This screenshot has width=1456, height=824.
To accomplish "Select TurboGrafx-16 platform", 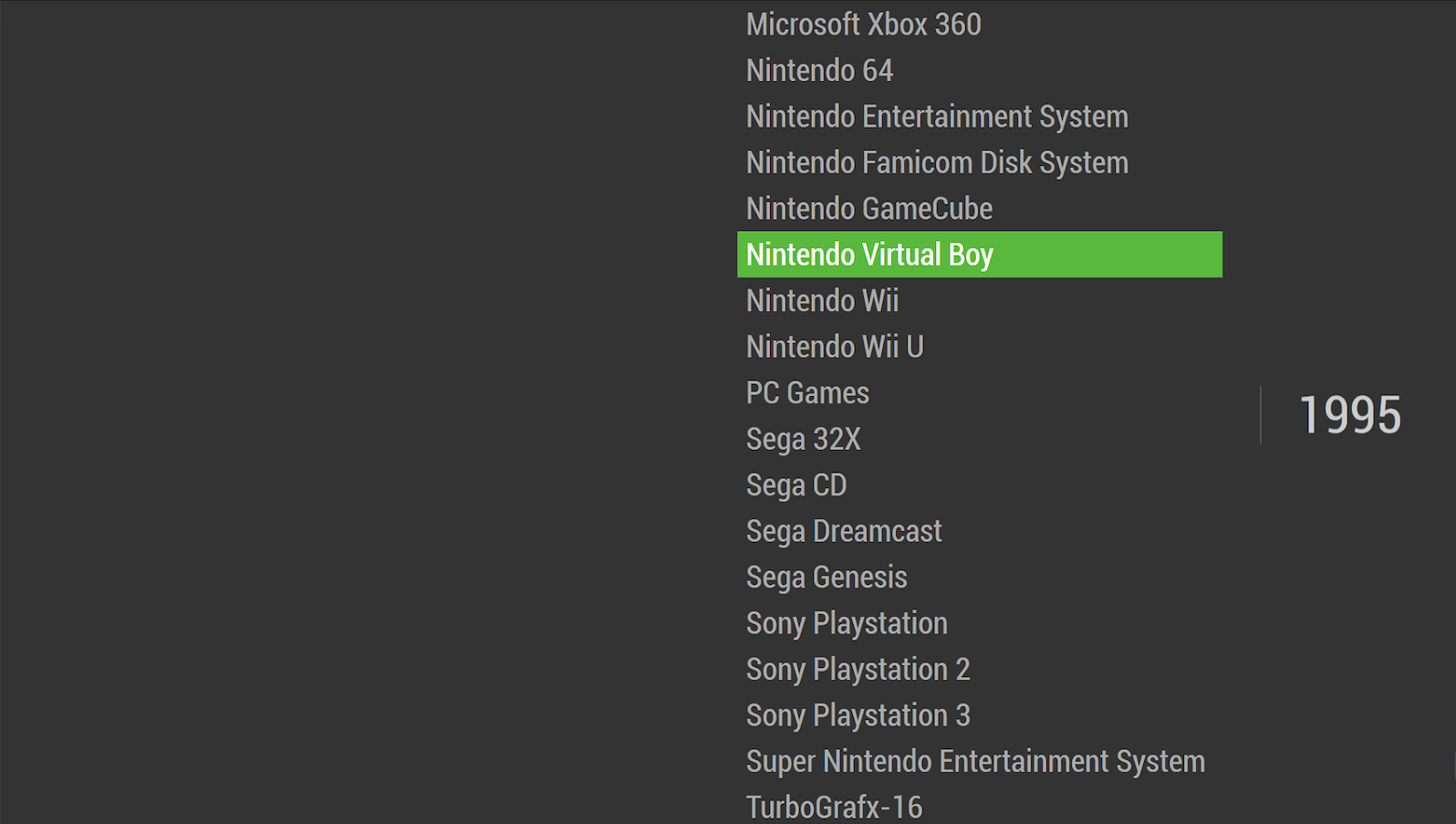I will tap(834, 808).
